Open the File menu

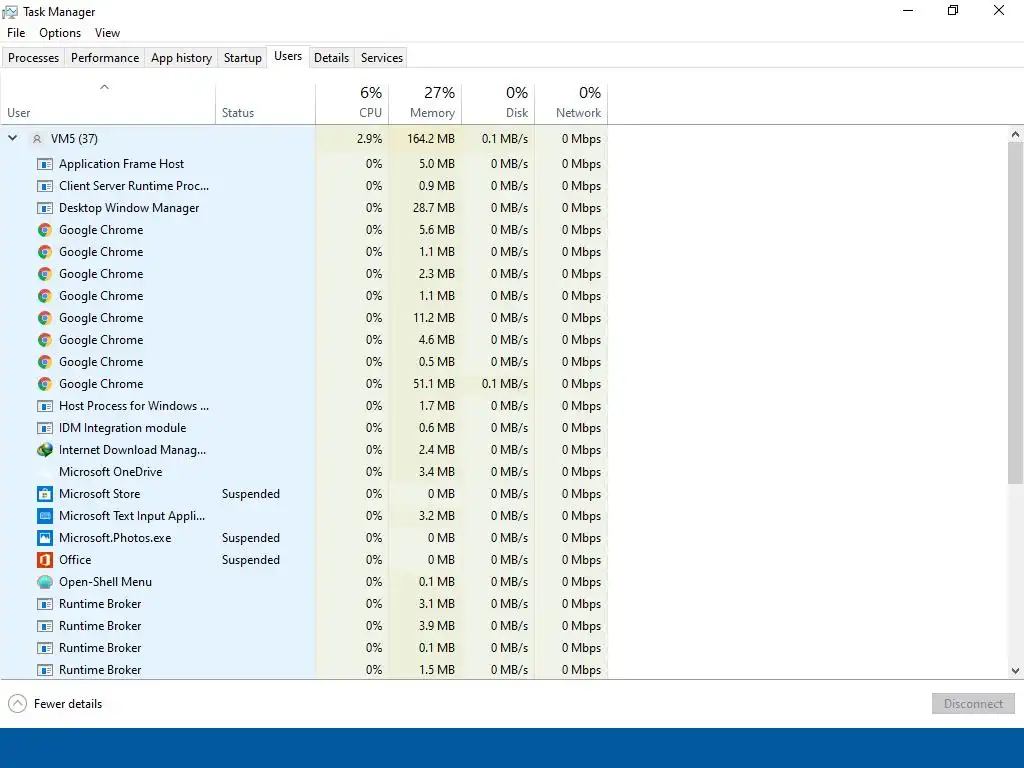[16, 33]
